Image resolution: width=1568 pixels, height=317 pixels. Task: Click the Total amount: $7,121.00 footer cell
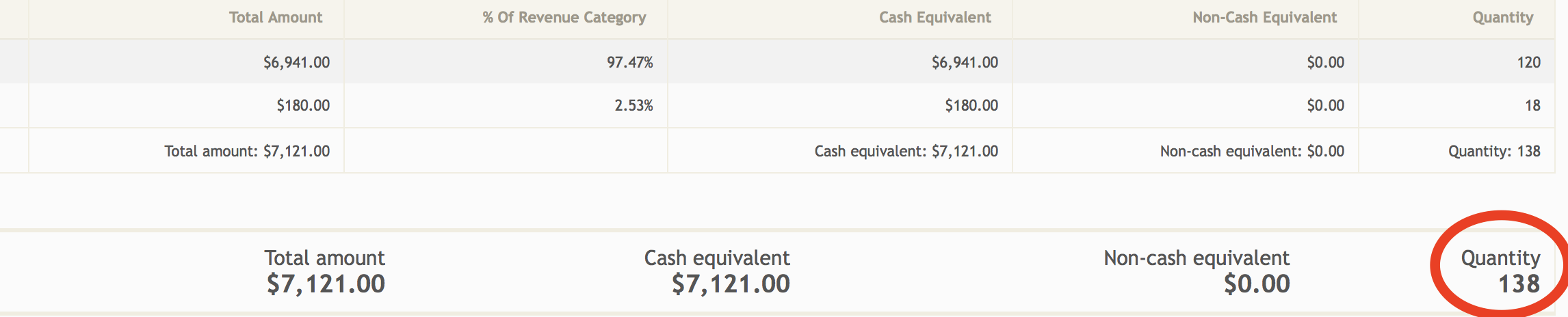pos(186,151)
